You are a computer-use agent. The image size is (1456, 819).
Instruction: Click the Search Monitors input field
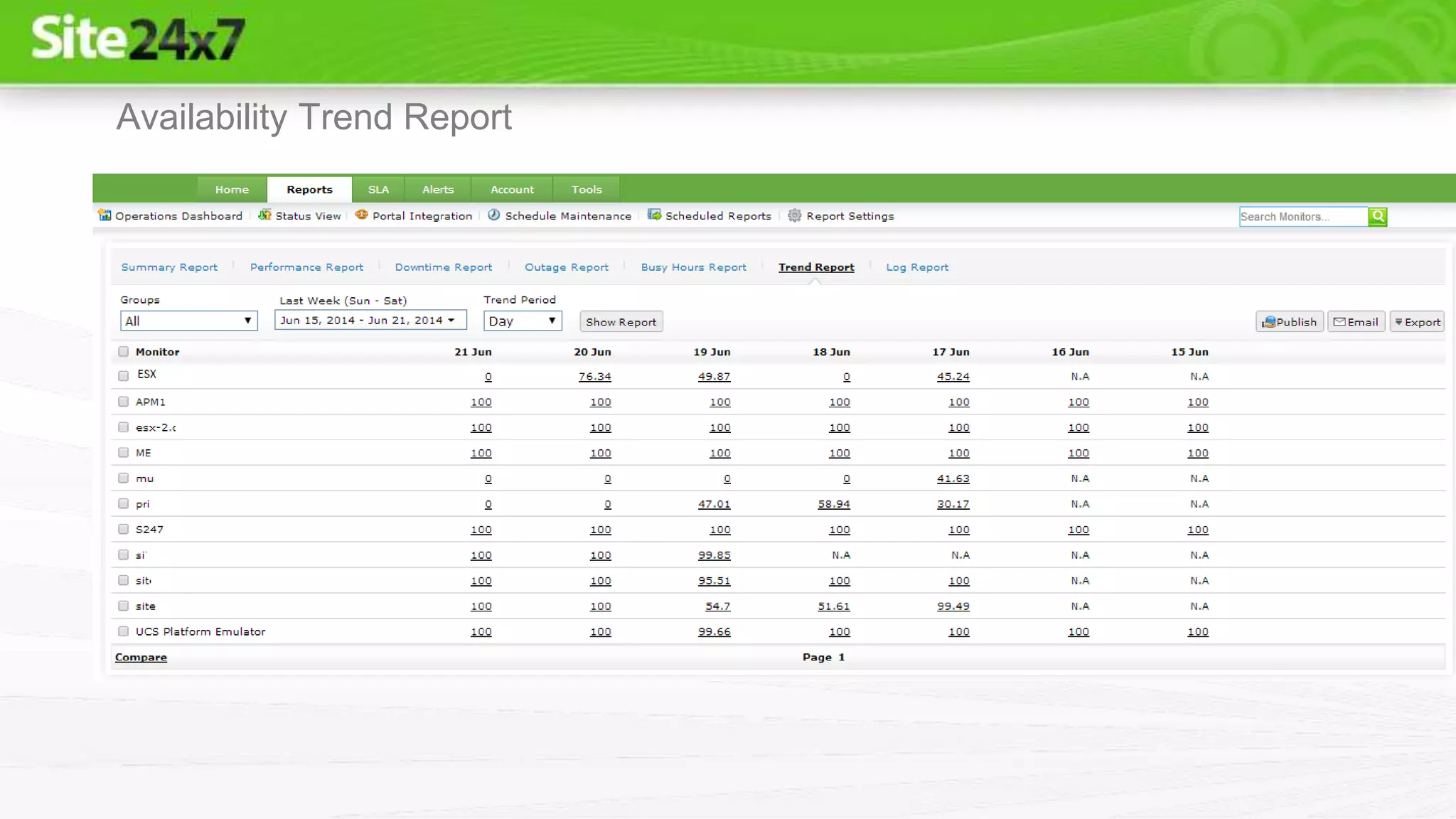click(x=1302, y=217)
